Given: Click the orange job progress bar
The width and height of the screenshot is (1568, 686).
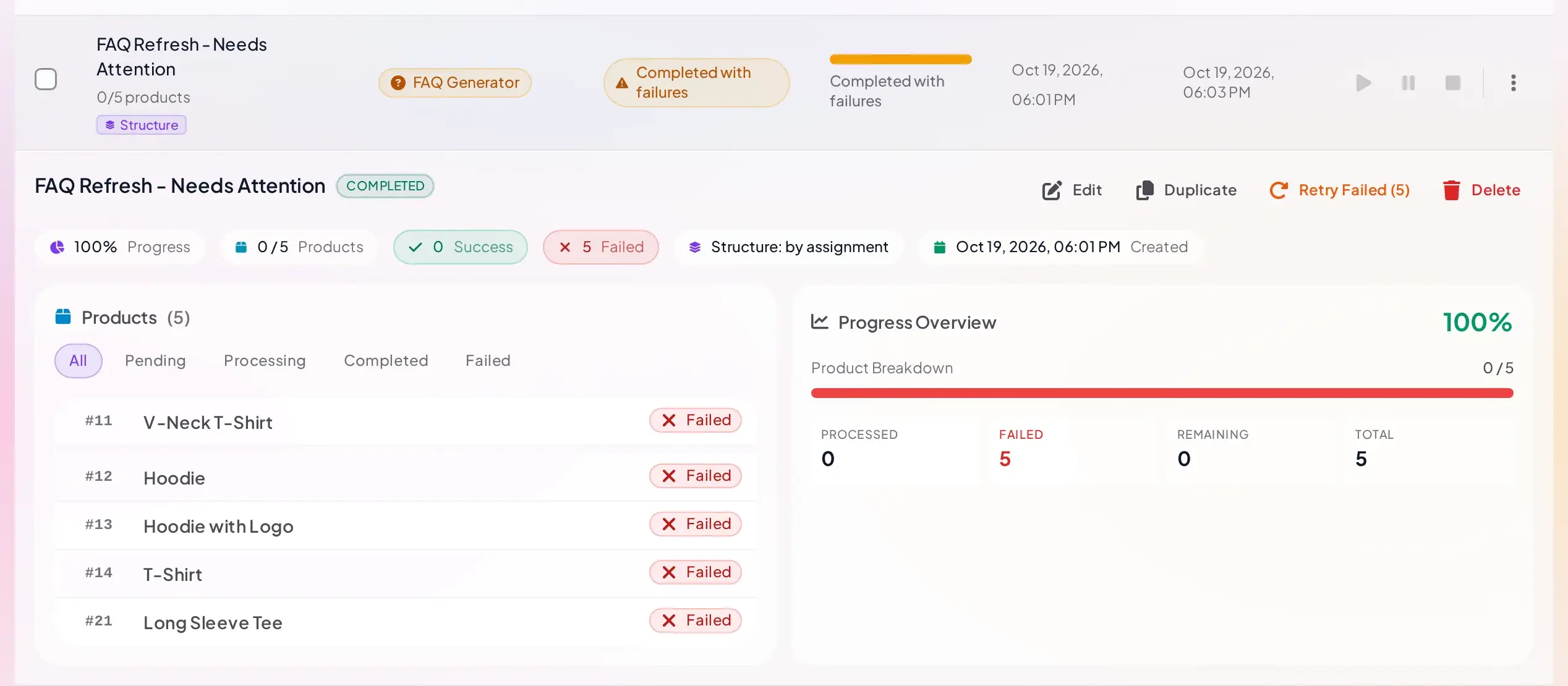Looking at the screenshot, I should (x=901, y=59).
